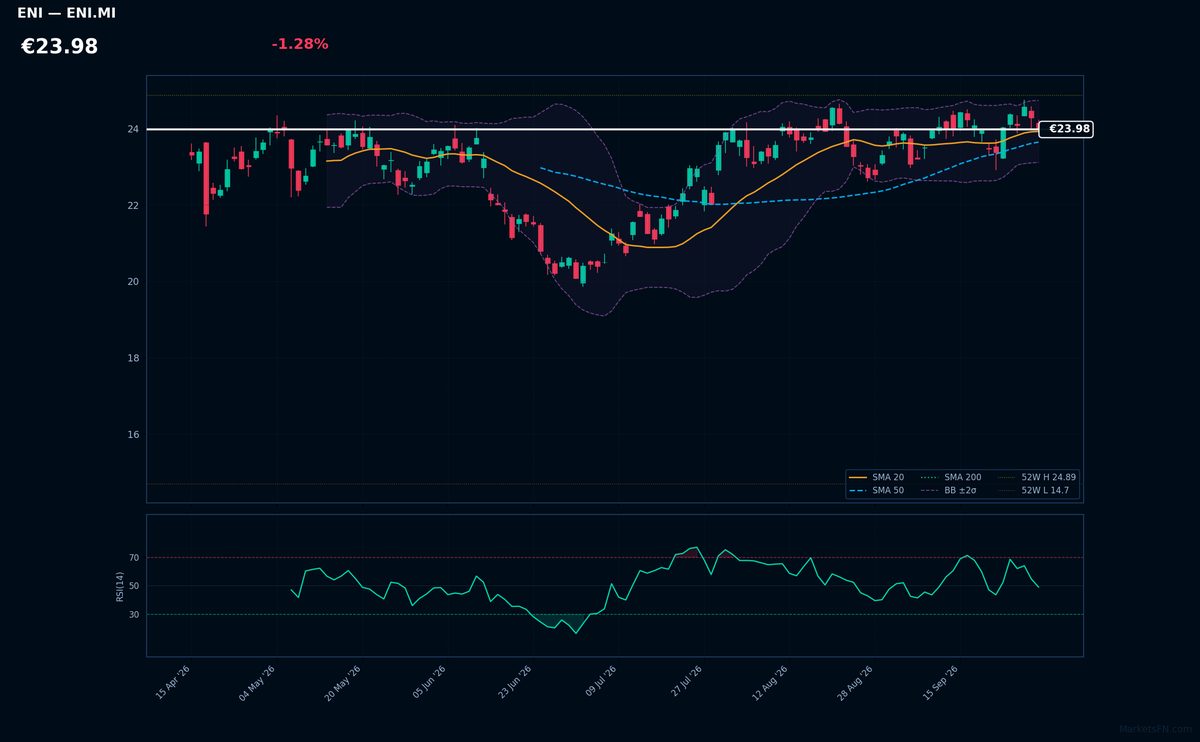The height and width of the screenshot is (742, 1200).
Task: Click the ENI — ENI.MI ticker title
Action: [66, 13]
